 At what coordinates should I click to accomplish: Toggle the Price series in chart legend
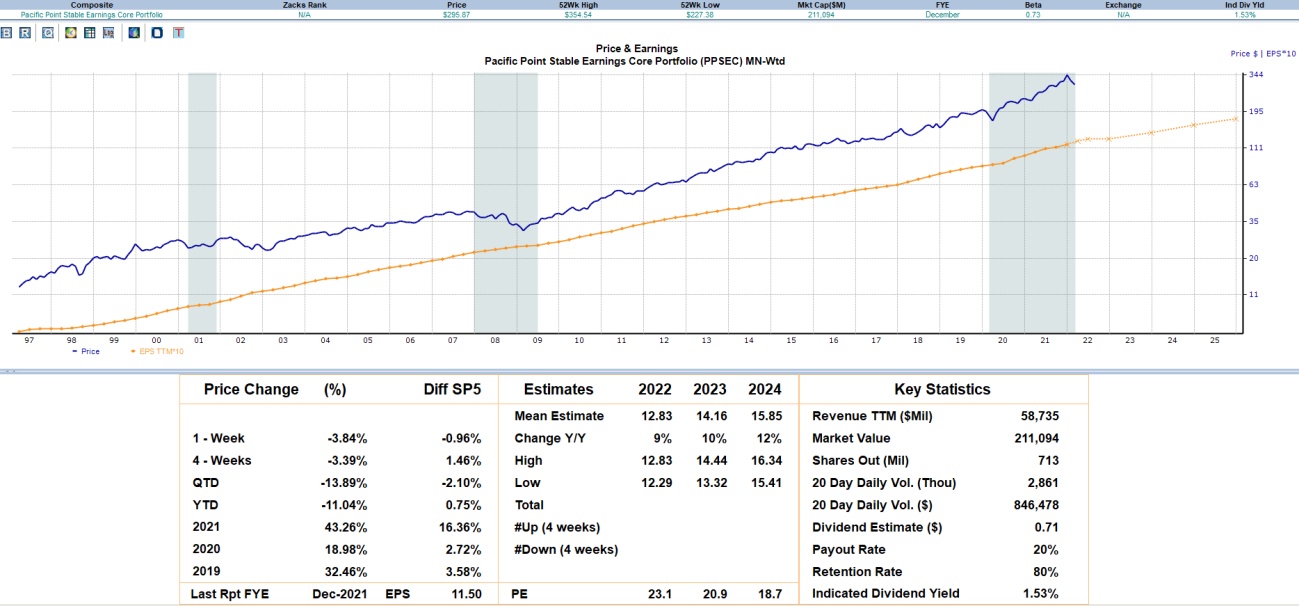pos(86,352)
